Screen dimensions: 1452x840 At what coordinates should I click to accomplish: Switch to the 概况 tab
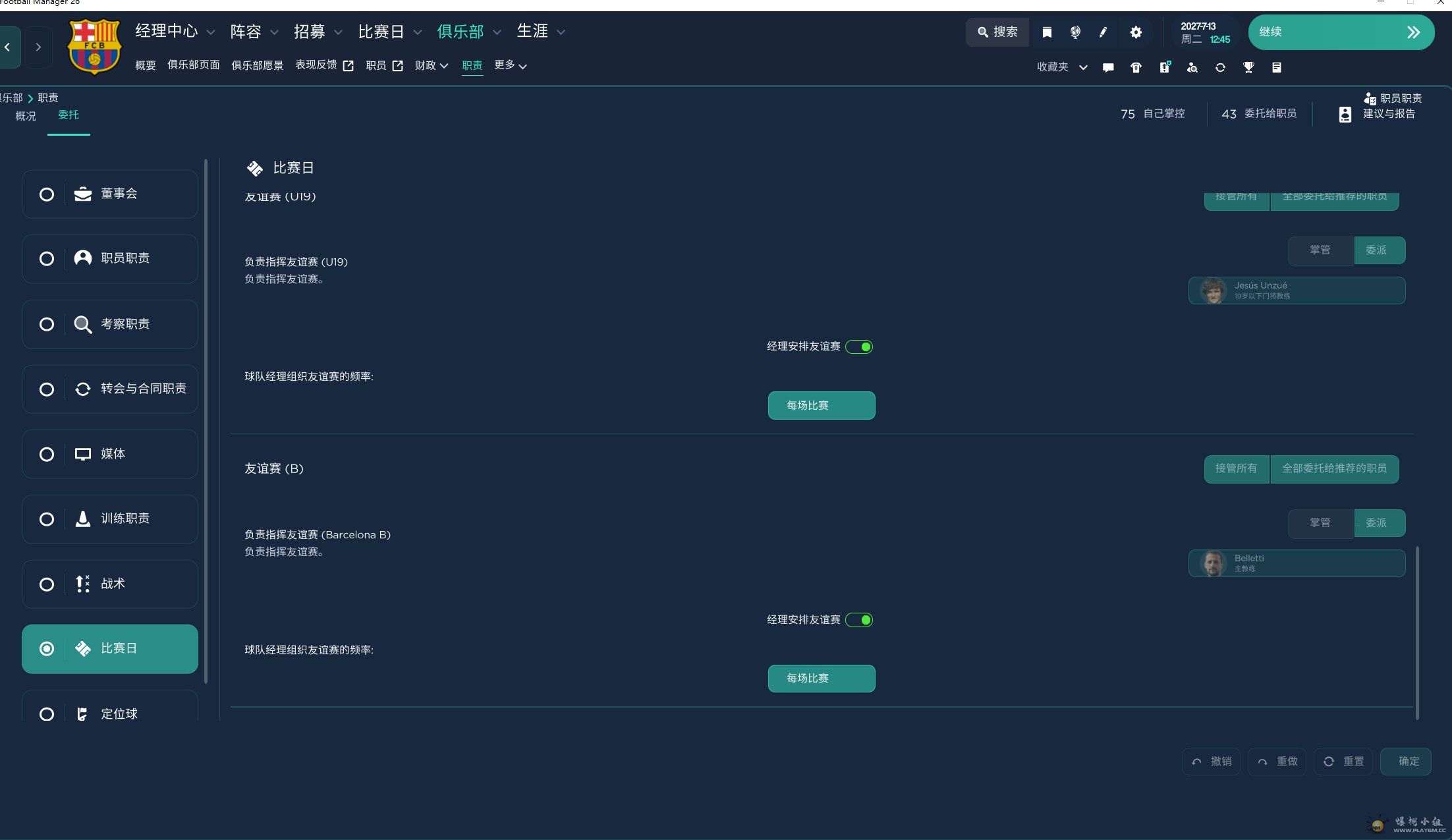pyautogui.click(x=26, y=116)
